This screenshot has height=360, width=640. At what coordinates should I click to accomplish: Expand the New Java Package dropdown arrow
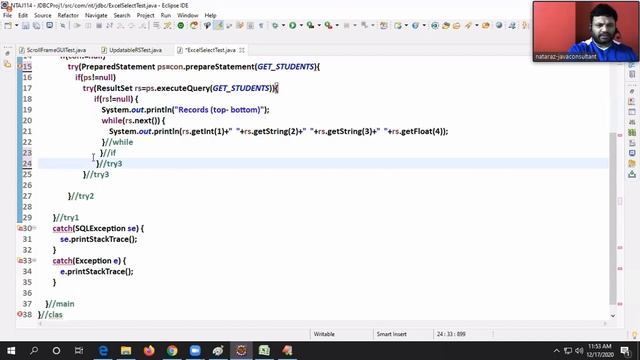click(x=406, y=25)
